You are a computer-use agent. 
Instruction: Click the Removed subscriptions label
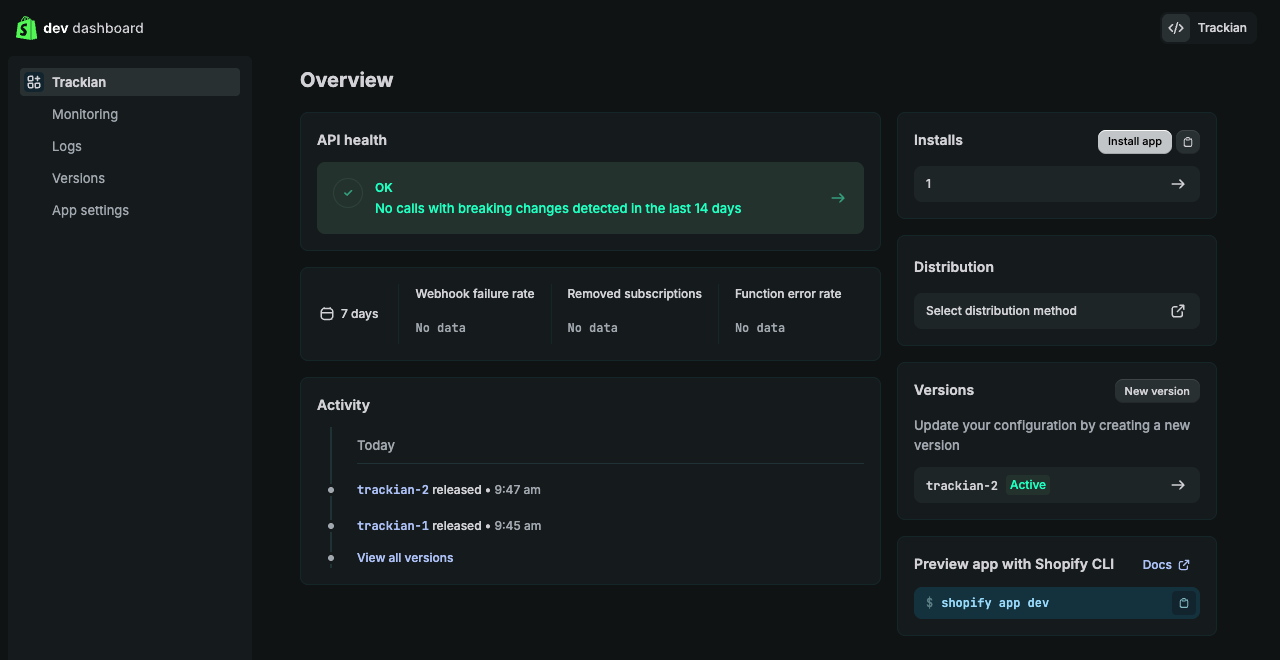[x=634, y=294]
